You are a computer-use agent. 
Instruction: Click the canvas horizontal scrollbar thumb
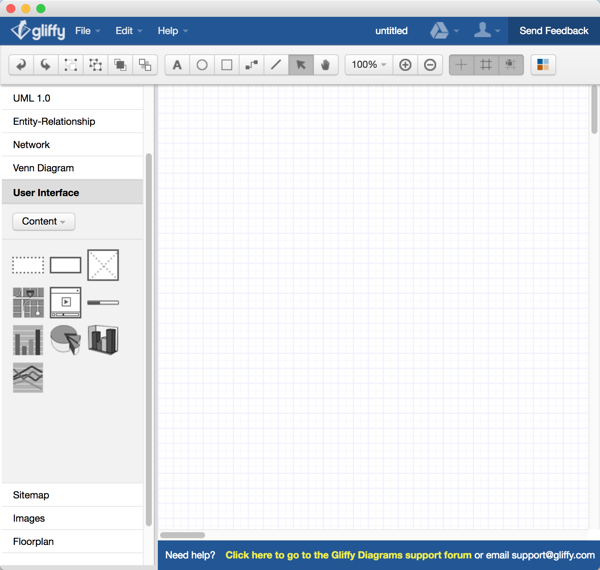(183, 535)
